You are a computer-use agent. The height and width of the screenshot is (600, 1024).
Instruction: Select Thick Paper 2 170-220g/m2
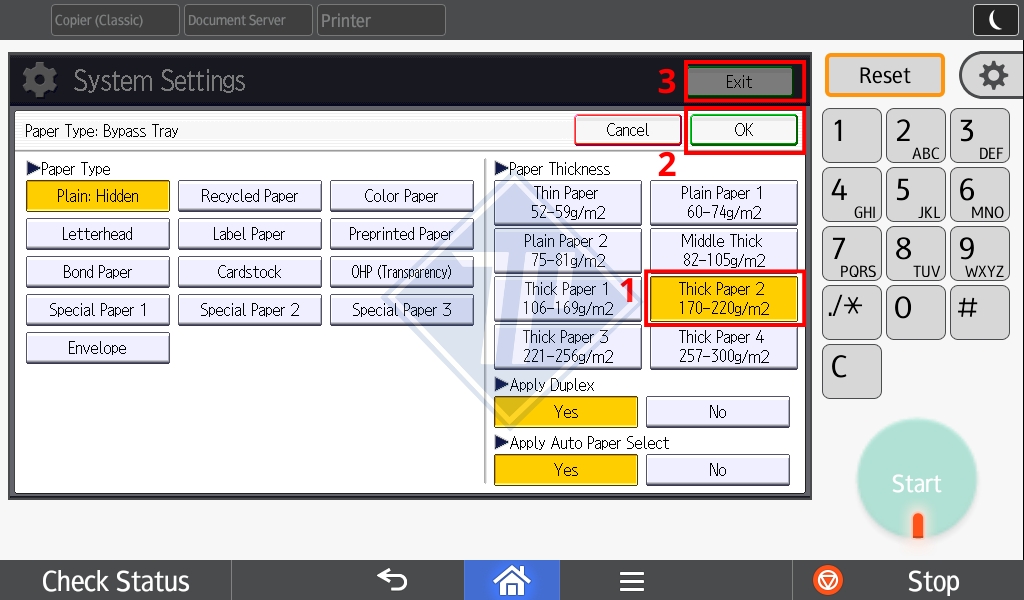(724, 299)
